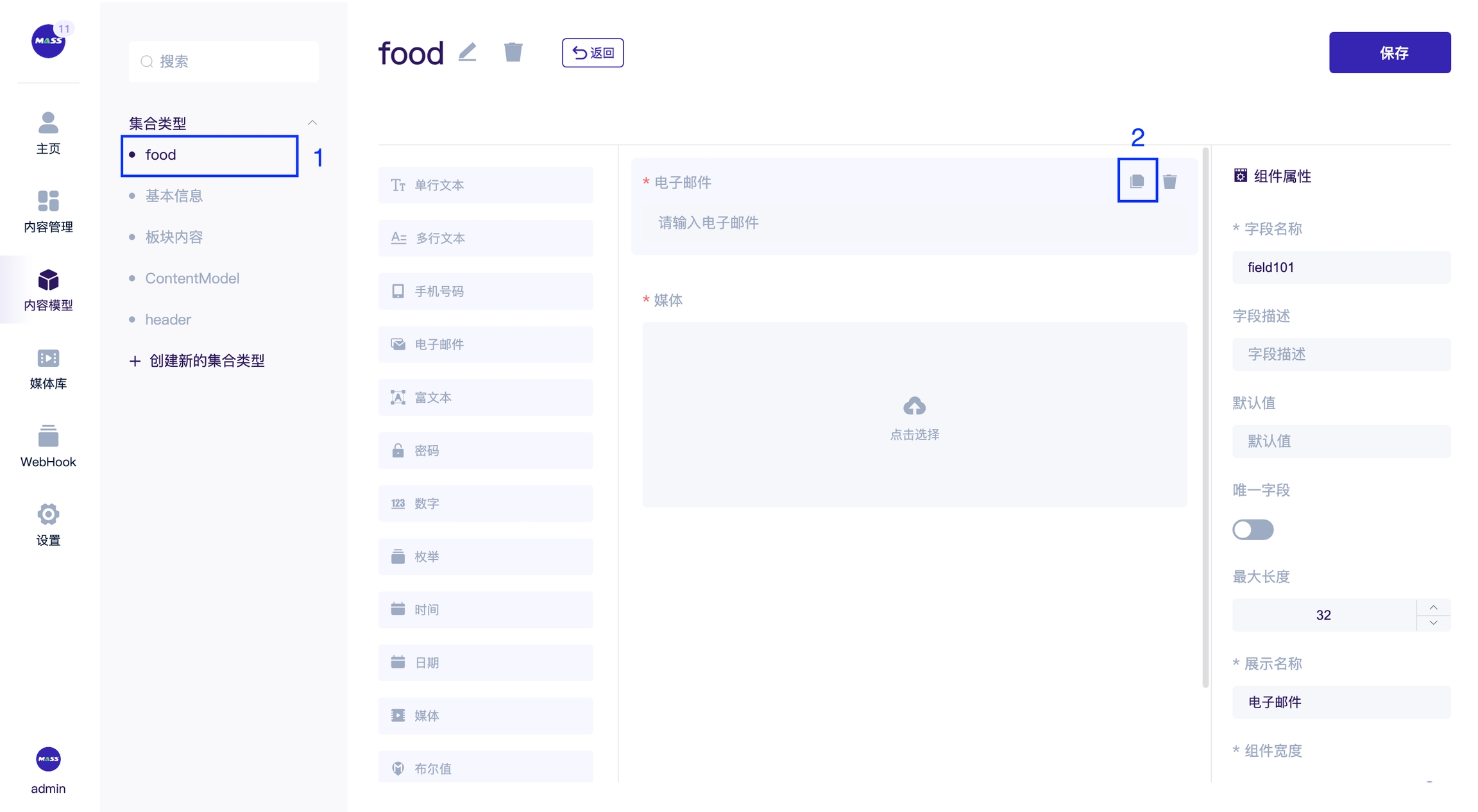1478x812 pixels.
Task: Select the ContentModel collection type
Action: [x=192, y=278]
